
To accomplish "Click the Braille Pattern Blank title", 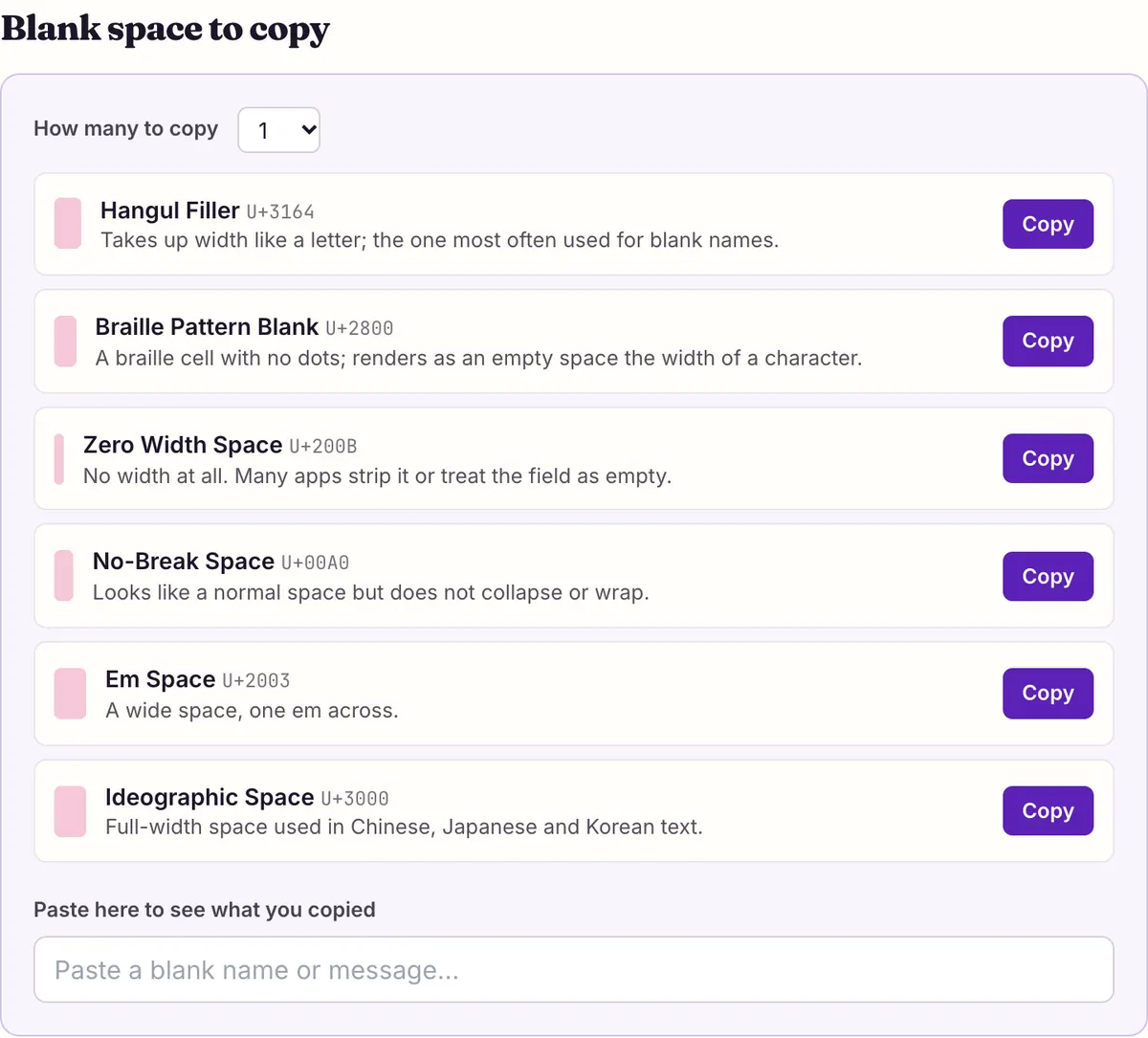I will (207, 327).
